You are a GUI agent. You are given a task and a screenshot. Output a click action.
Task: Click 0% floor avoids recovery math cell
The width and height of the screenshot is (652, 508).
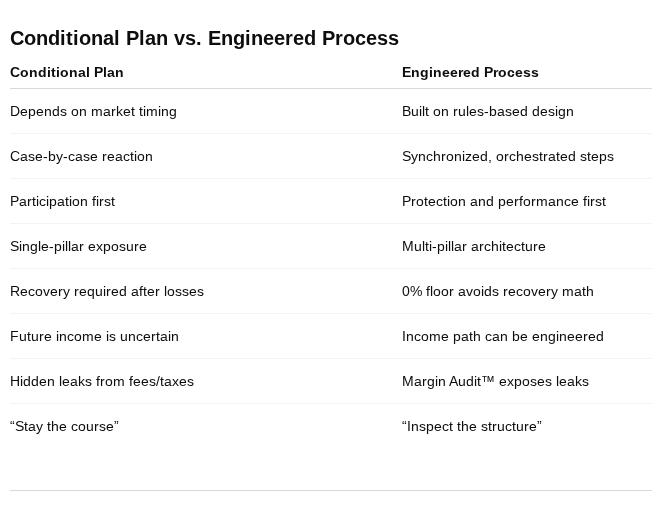pyautogui.click(x=498, y=291)
